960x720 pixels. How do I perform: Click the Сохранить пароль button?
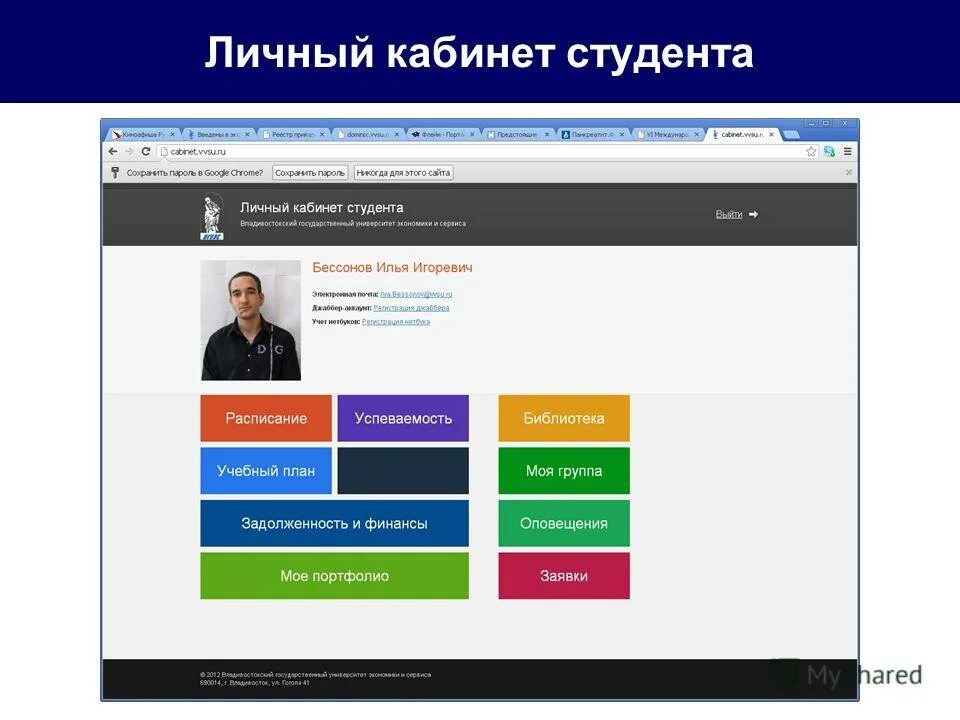tap(311, 172)
